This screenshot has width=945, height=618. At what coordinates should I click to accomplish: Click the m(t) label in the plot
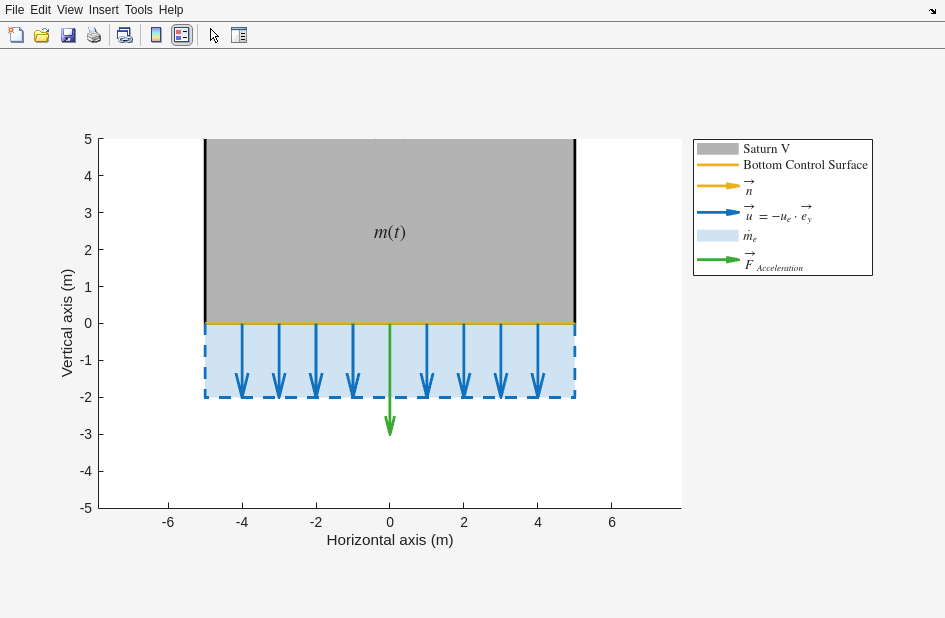(390, 232)
